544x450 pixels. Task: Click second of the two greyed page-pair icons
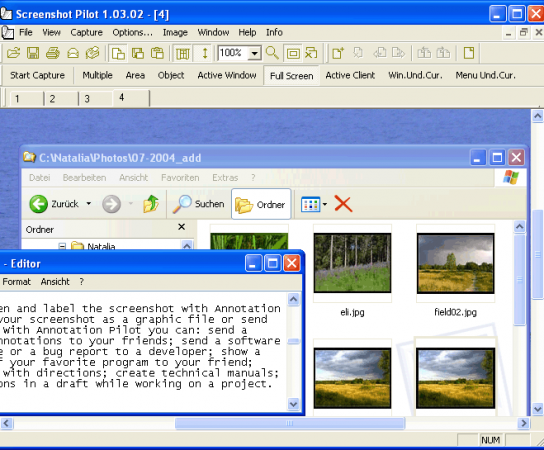(443, 53)
